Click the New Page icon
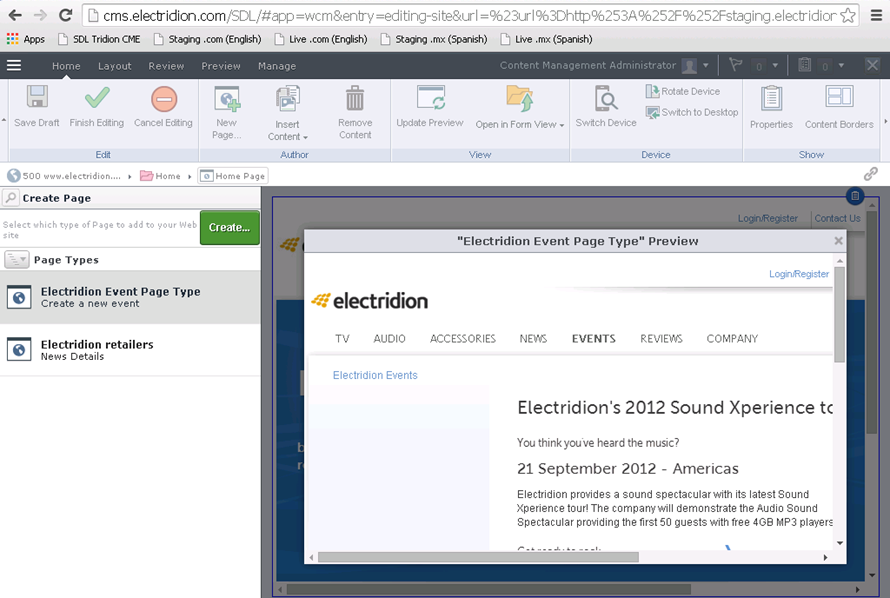 click(x=227, y=98)
